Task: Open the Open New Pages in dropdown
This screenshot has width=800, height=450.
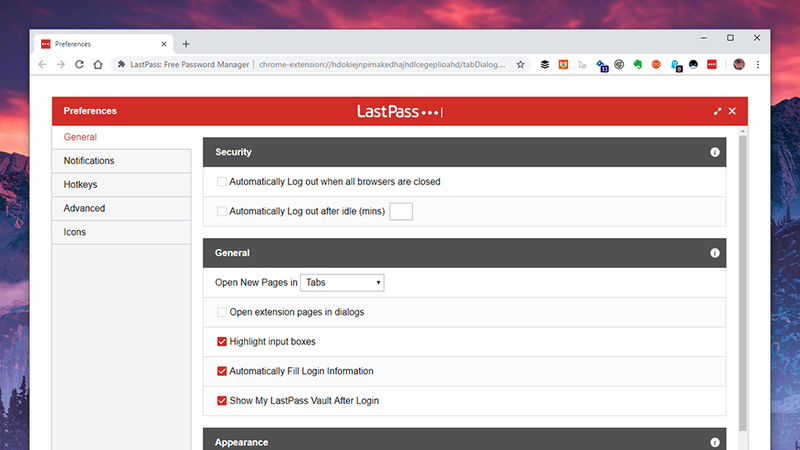Action: pos(342,283)
